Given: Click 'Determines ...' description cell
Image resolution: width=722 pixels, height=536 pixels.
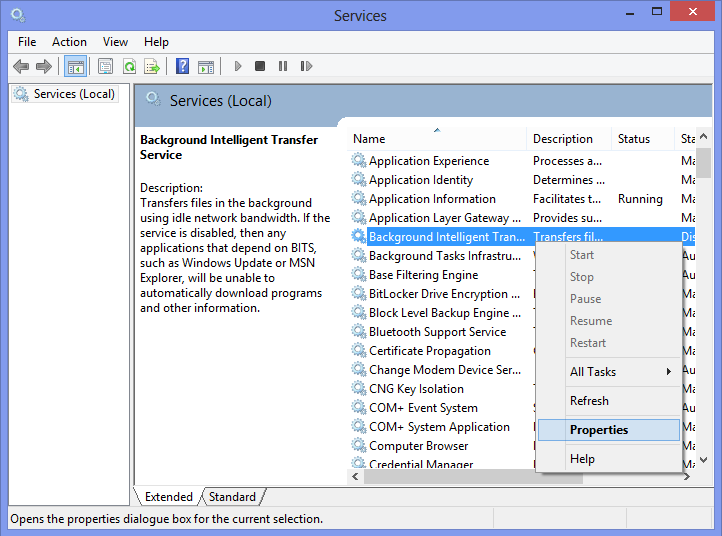Looking at the screenshot, I should pos(569,180).
